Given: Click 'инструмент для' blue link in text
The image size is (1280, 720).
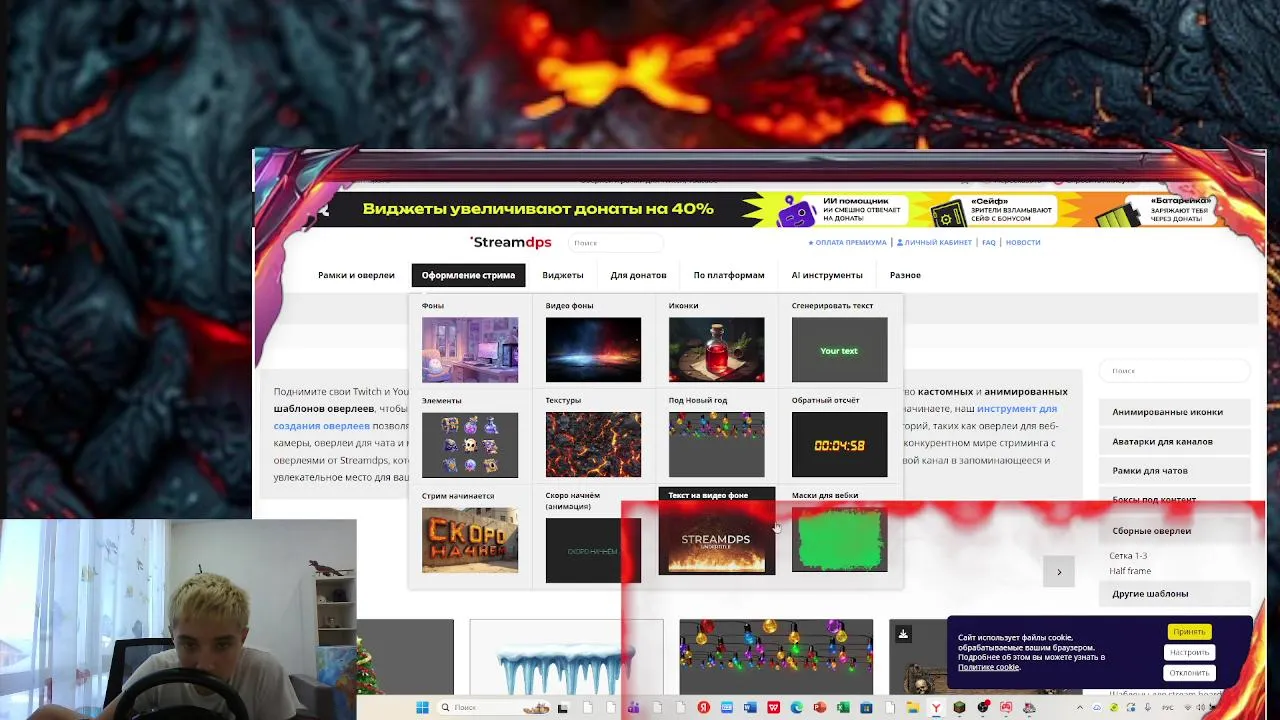Looking at the screenshot, I should click(x=1017, y=408).
